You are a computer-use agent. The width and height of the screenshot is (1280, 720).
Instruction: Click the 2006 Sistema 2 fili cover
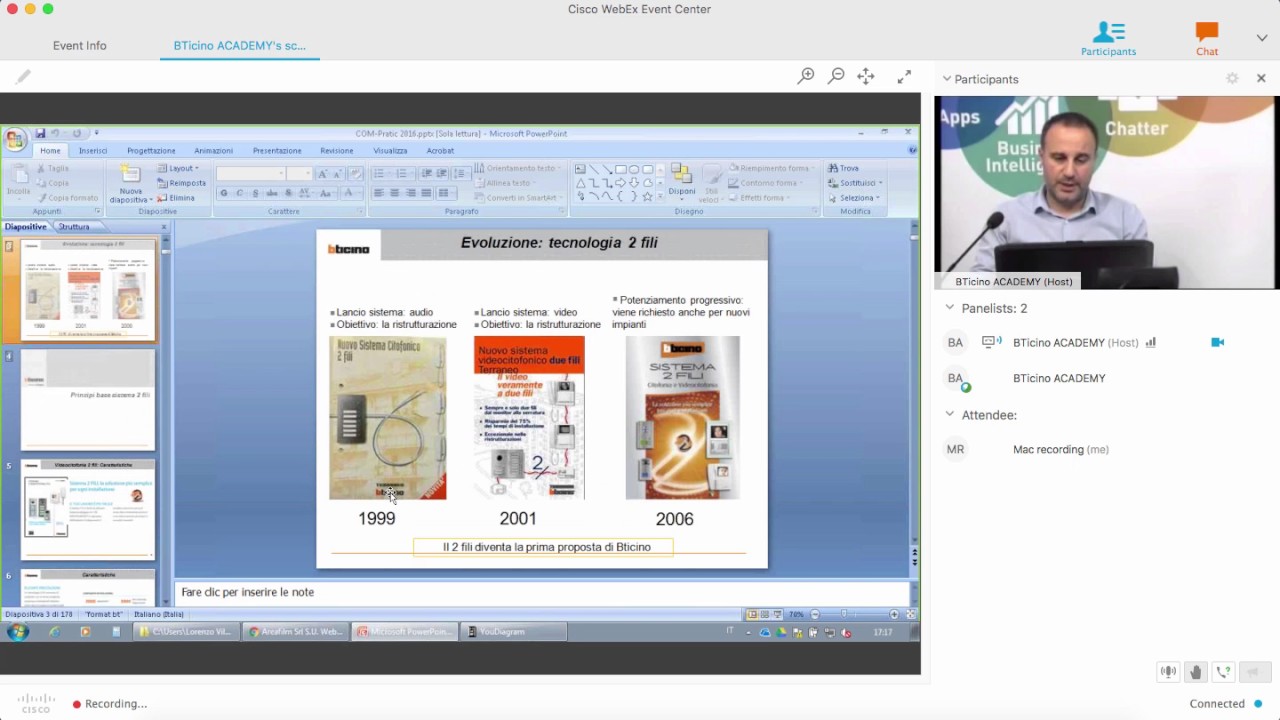(683, 418)
